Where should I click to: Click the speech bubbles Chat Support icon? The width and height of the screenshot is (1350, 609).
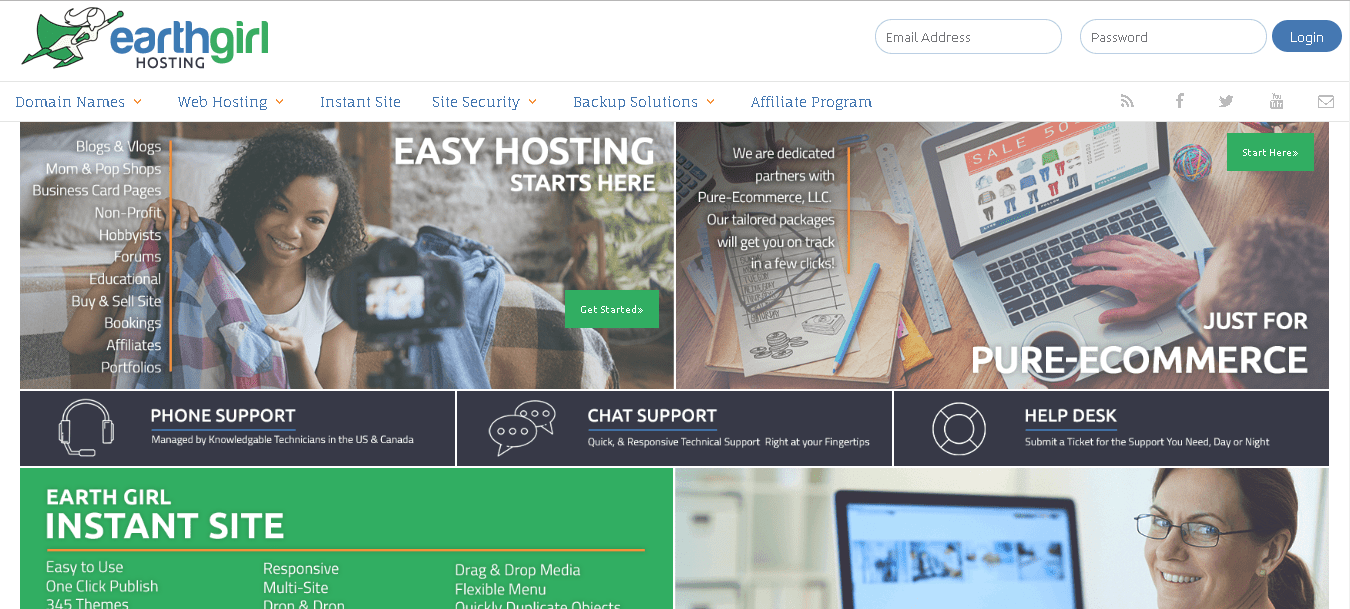point(521,428)
